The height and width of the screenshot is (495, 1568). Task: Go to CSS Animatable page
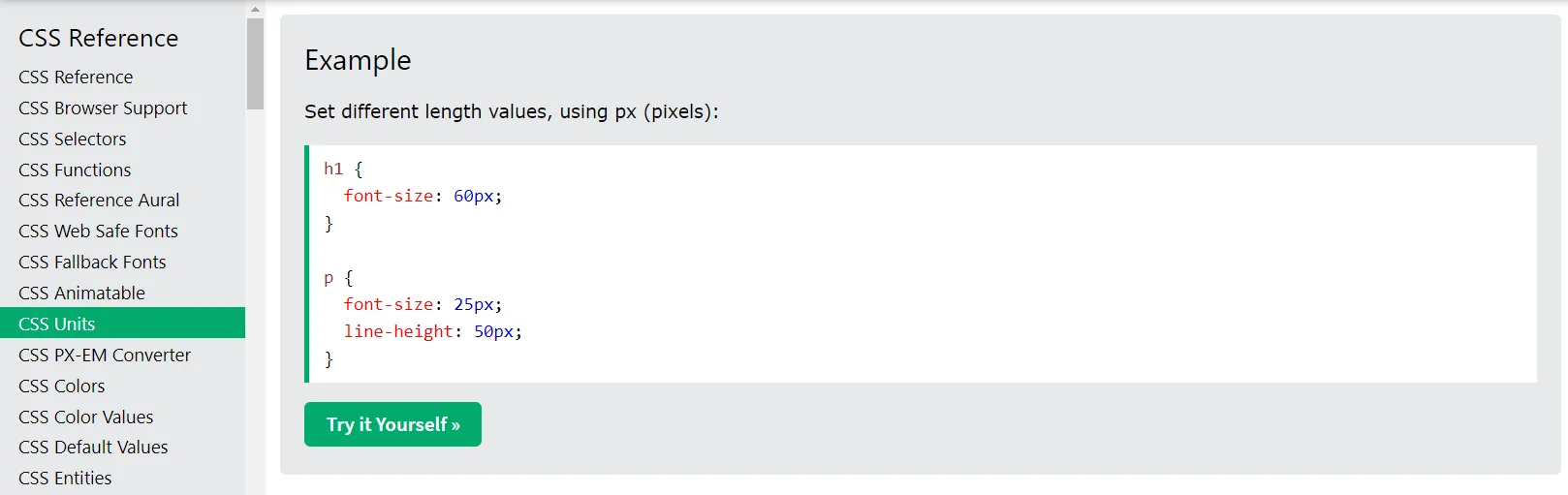[x=81, y=294]
